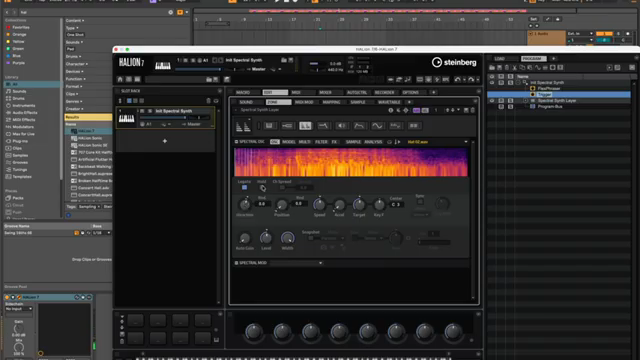
Task: Toggle the Sync checkbox in Spectral Osc
Action: [420, 202]
